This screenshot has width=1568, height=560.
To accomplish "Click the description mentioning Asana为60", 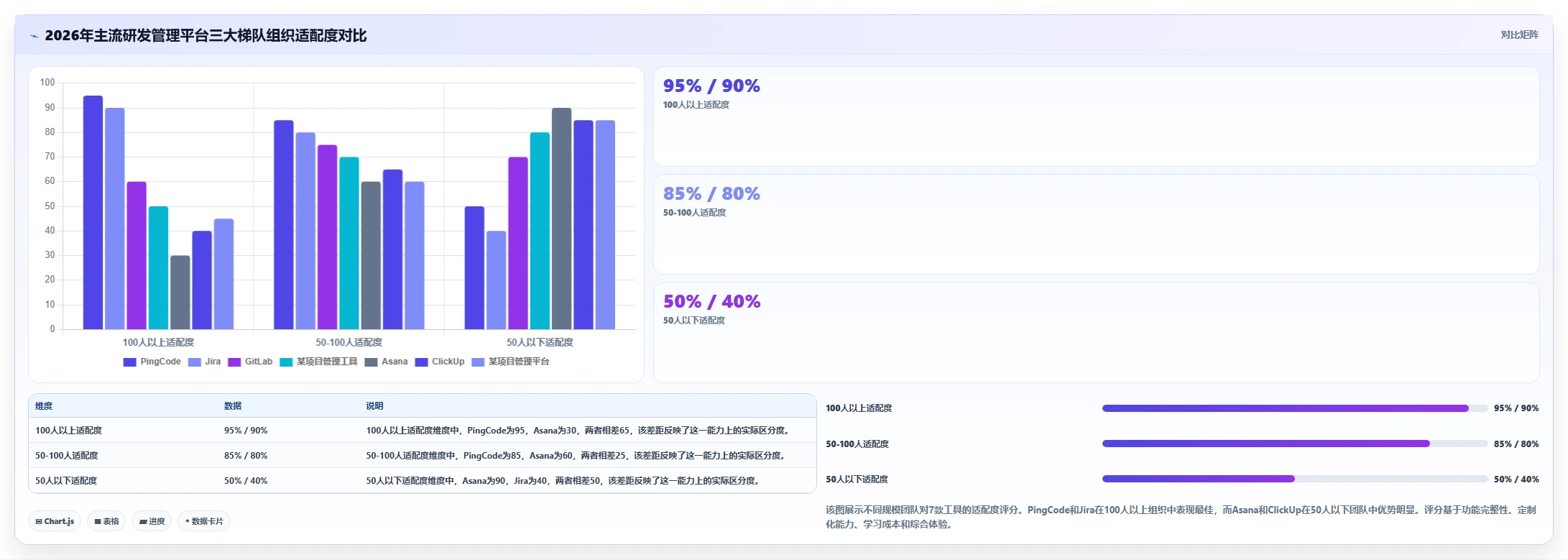I will (x=577, y=456).
